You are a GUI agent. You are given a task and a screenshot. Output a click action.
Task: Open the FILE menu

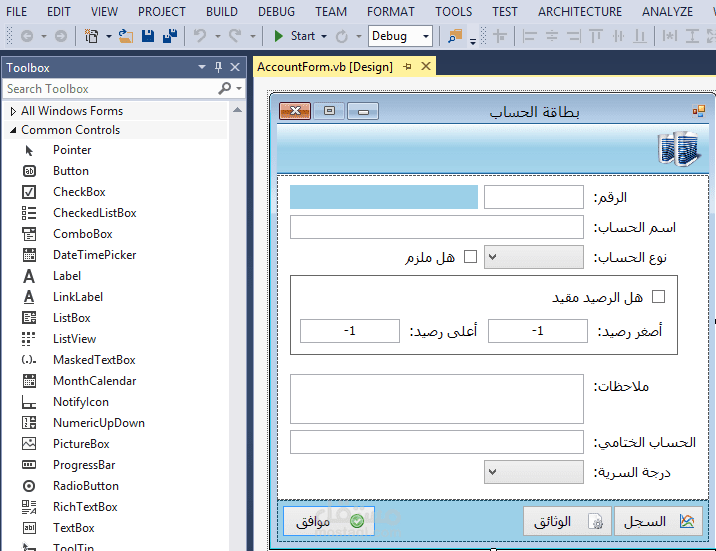16,11
